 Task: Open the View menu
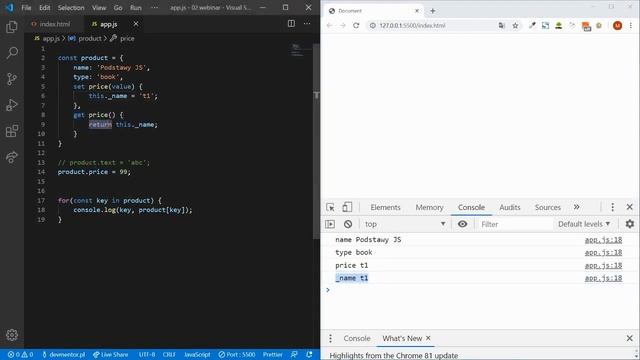(99, 8)
